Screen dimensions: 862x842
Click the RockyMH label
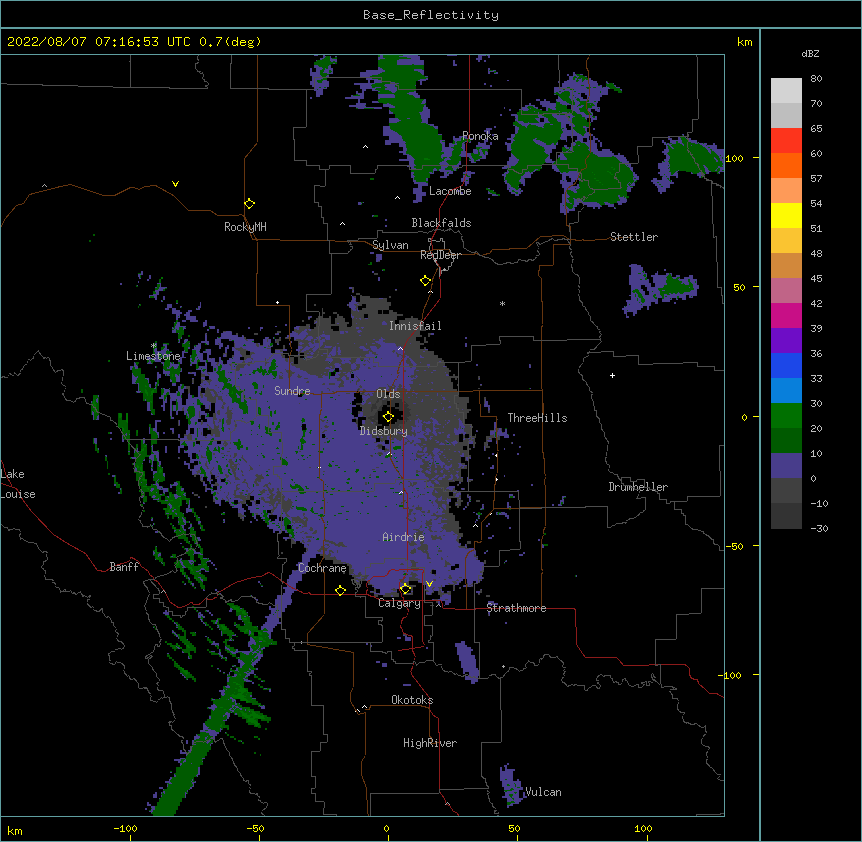[x=245, y=227]
